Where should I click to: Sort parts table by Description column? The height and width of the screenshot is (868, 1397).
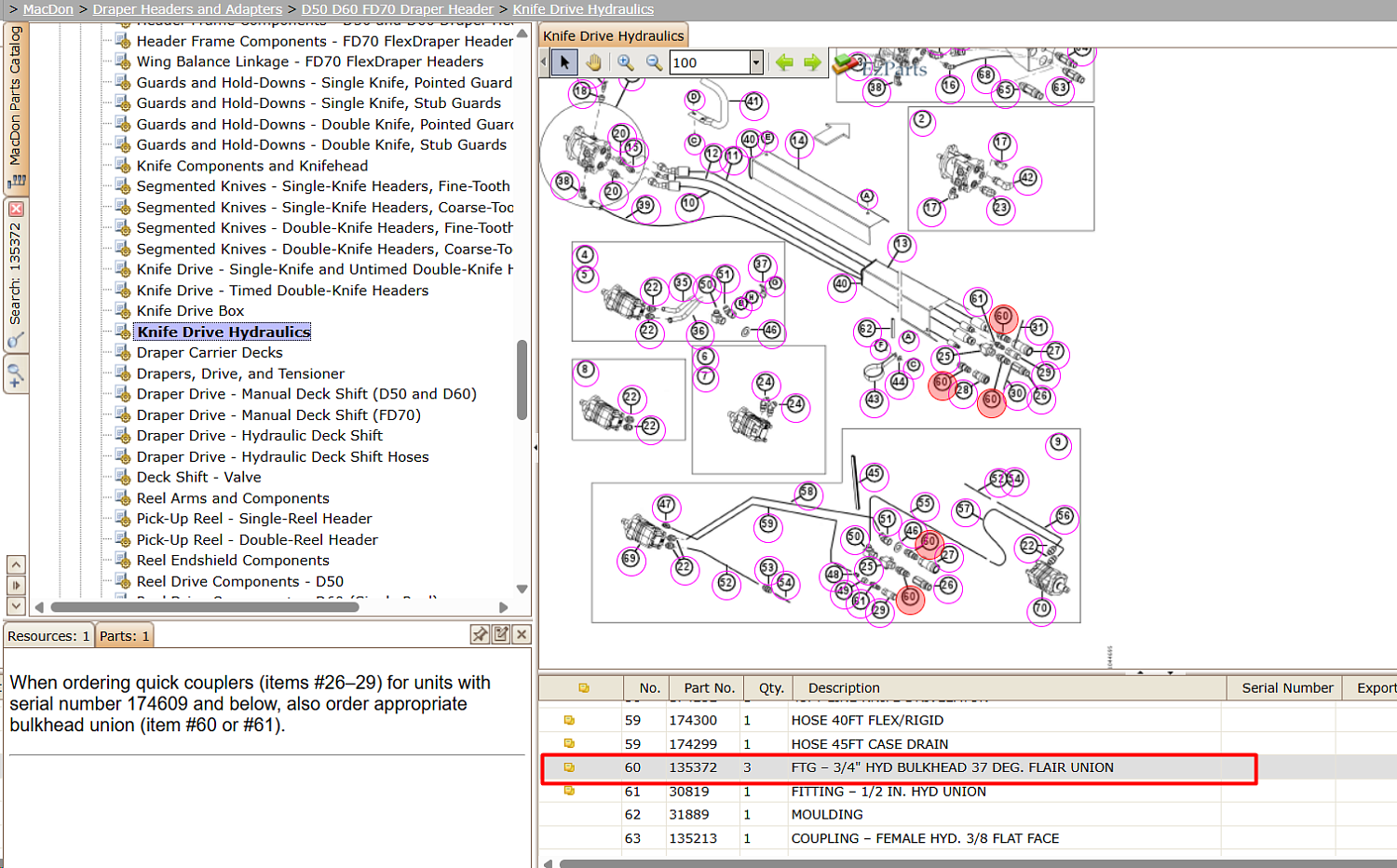(x=1010, y=688)
